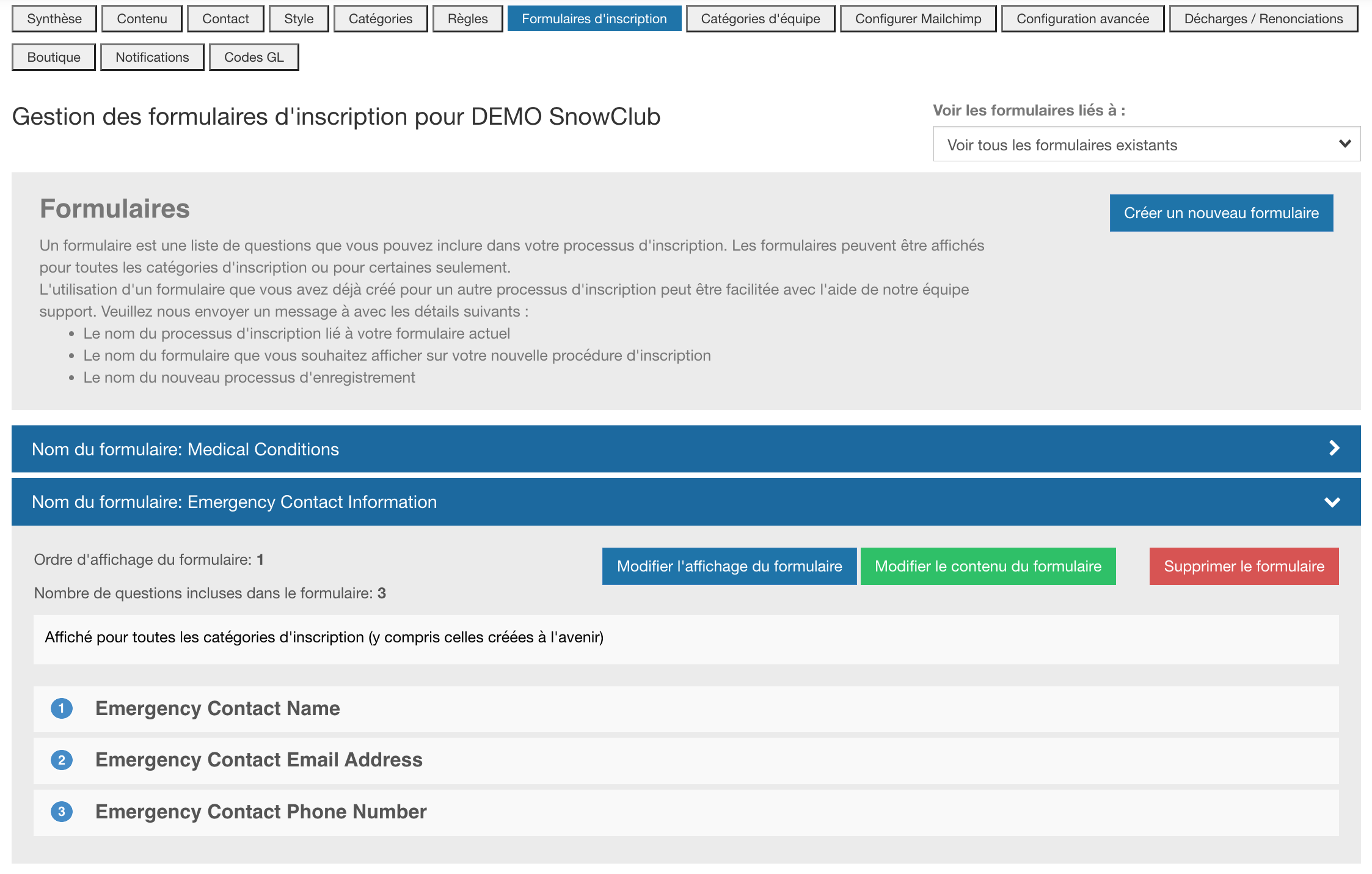Screen dimensions: 1372x874
Task: Open the Décharges / Renonciations tab
Action: (1263, 18)
